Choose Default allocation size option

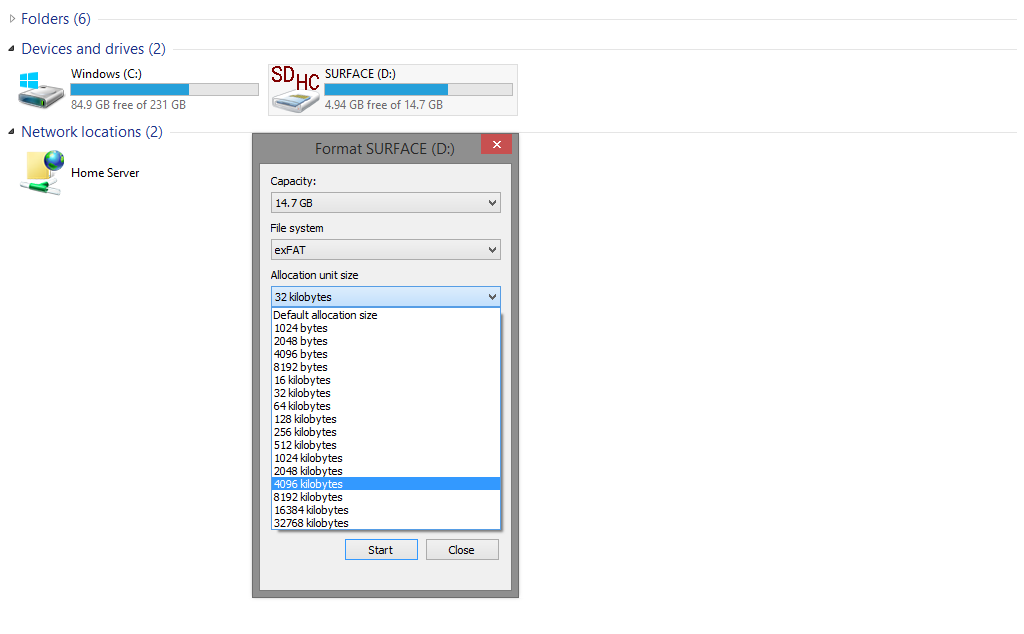(385, 315)
